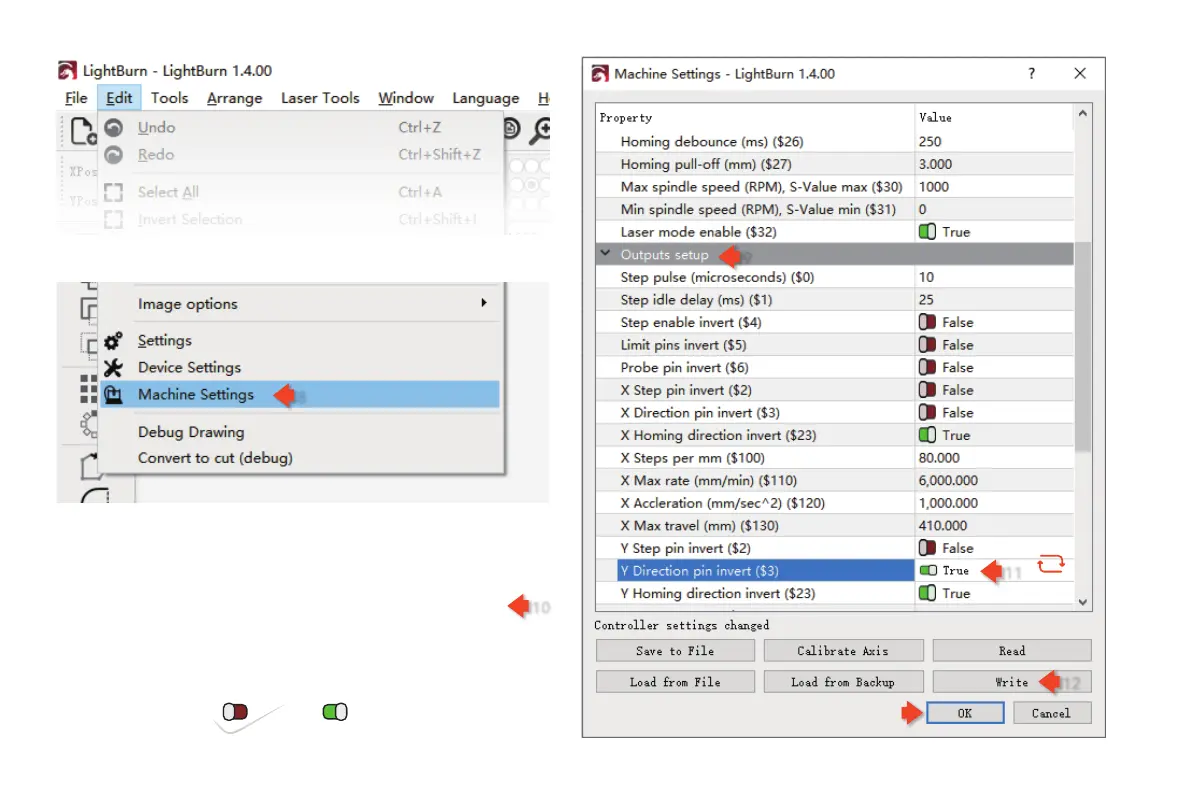The width and height of the screenshot is (1191, 794).
Task: Open the Laser Tools menu
Action: (x=320, y=98)
